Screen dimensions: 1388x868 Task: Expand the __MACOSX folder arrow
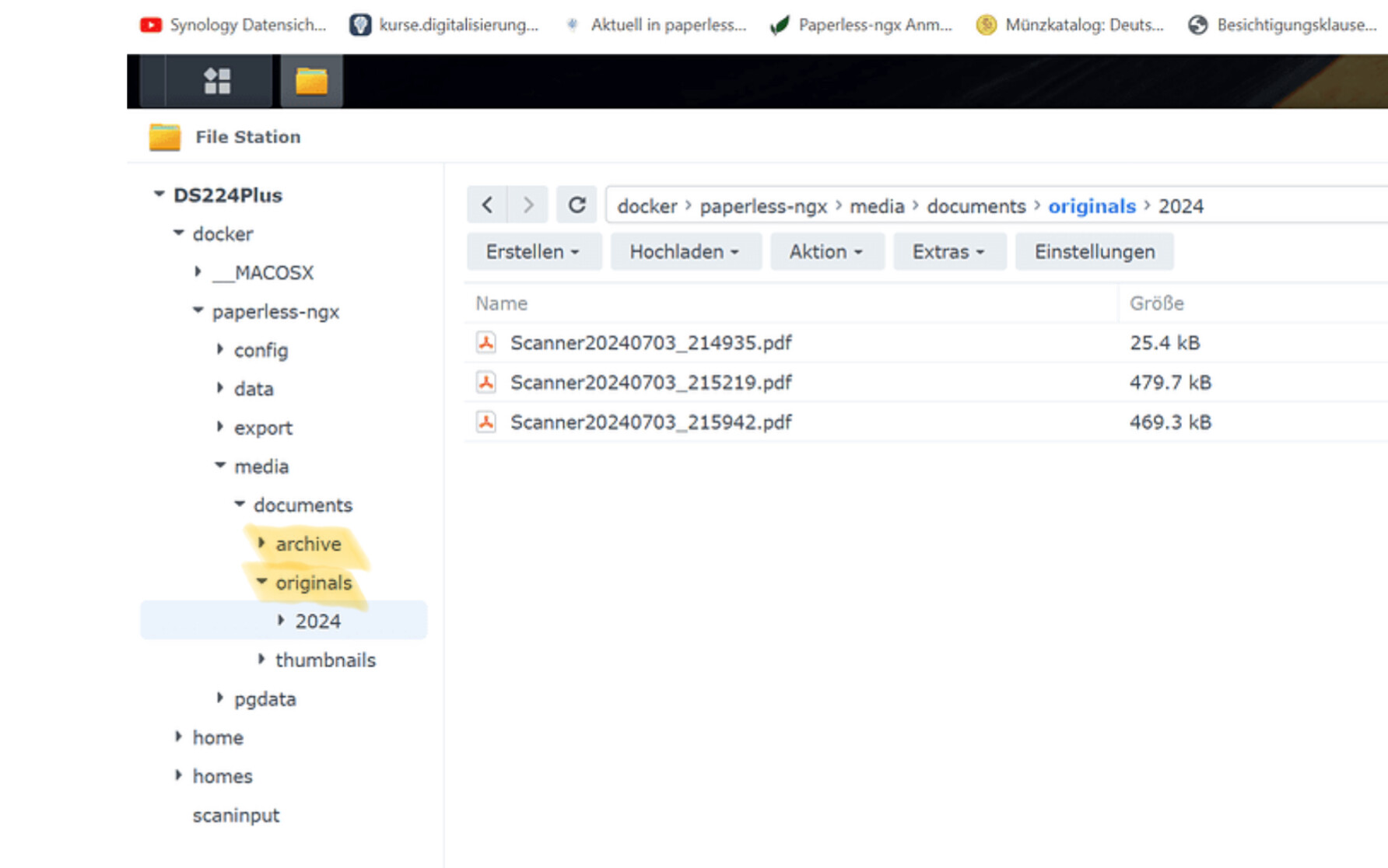198,271
